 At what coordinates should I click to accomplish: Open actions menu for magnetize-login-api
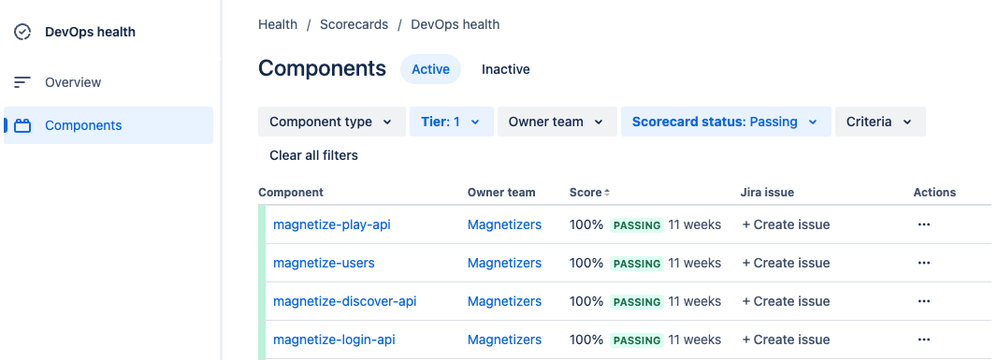click(924, 340)
